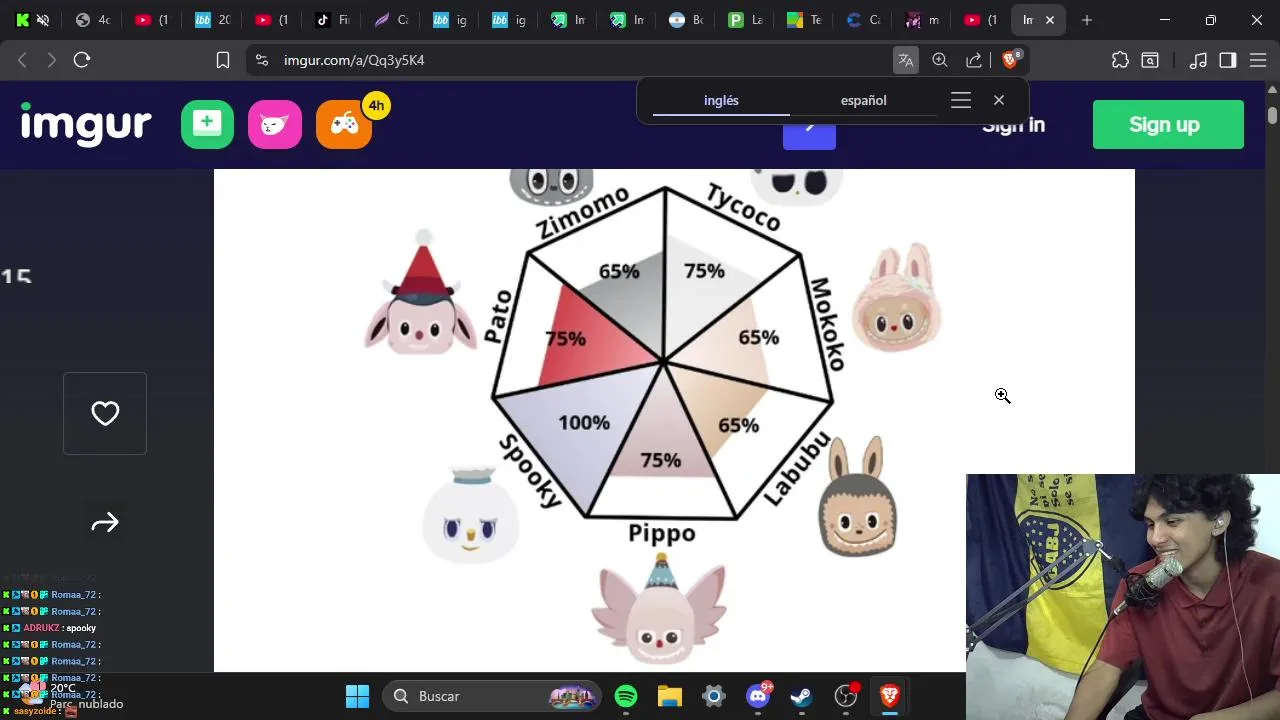Click the Sign in link
This screenshot has height=720, width=1280.
point(1013,125)
